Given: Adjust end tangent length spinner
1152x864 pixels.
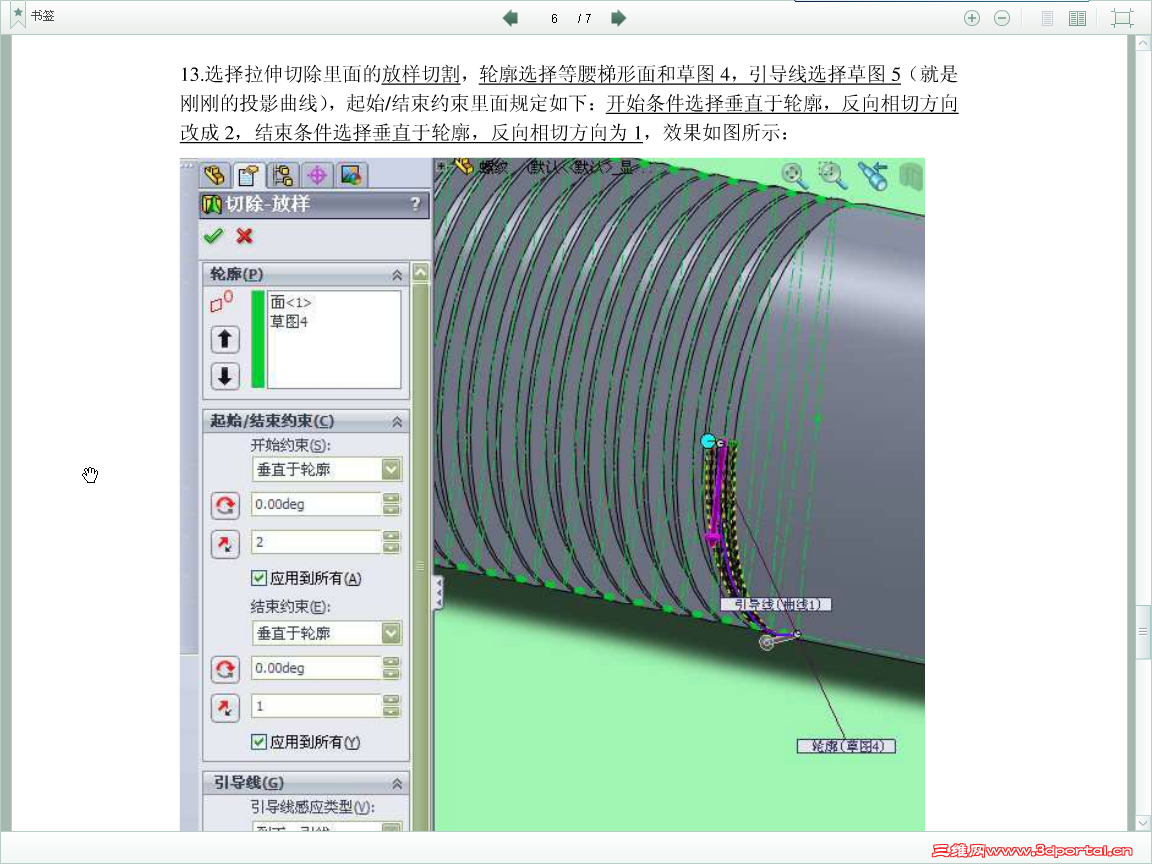Looking at the screenshot, I should click(x=392, y=706).
